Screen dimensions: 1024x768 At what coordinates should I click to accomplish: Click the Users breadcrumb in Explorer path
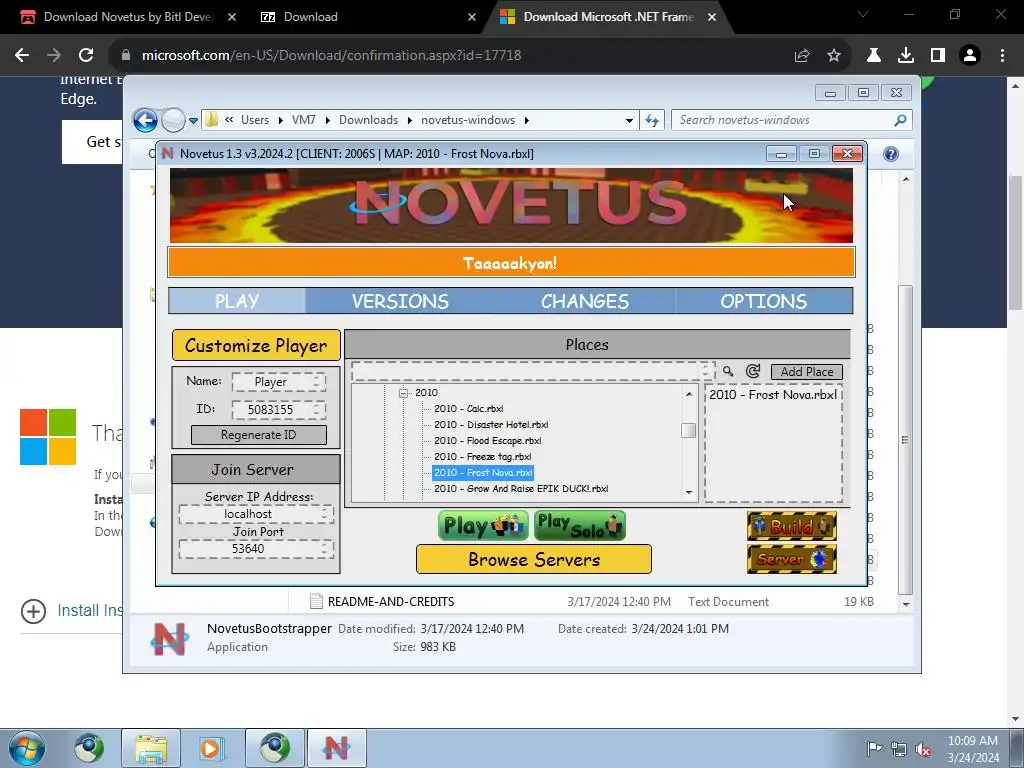[x=255, y=120]
